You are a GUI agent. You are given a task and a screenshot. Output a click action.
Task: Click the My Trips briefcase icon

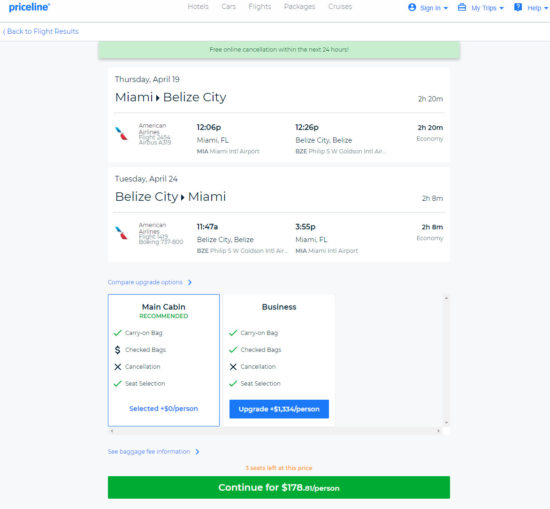462,7
